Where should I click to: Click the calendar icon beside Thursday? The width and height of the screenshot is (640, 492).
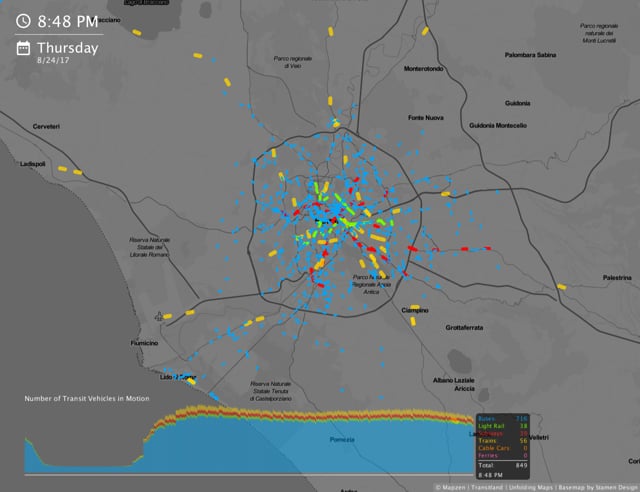pos(23,48)
